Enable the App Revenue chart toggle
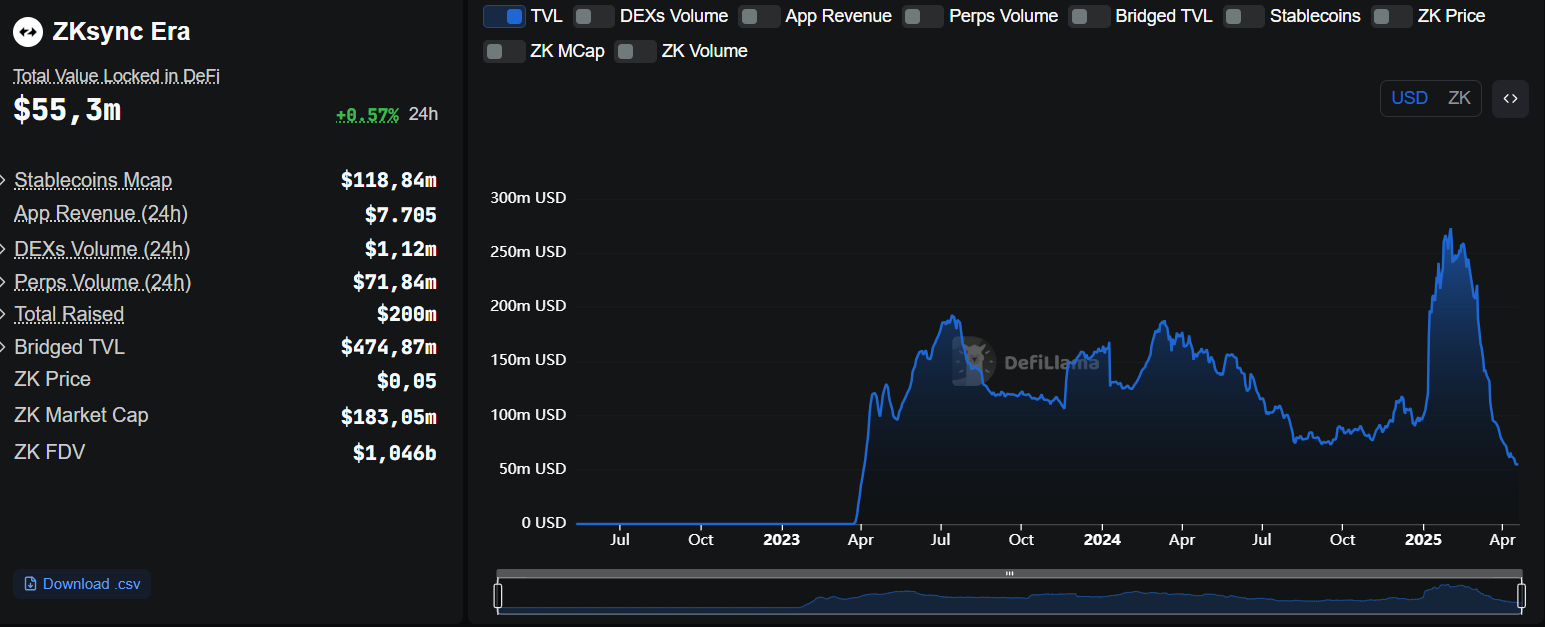1545x627 pixels. click(759, 16)
